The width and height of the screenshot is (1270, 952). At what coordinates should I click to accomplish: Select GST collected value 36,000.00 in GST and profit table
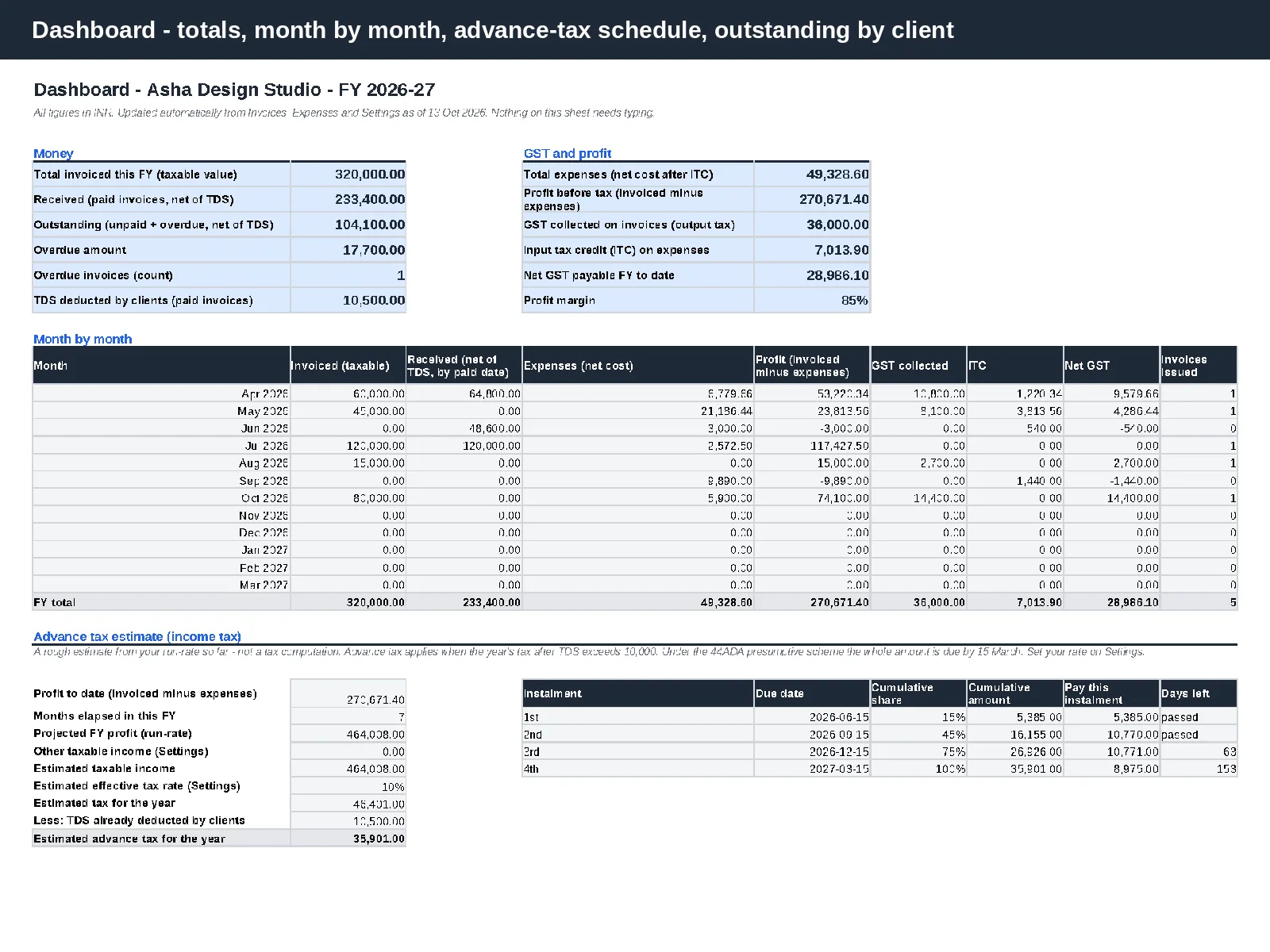click(812, 225)
